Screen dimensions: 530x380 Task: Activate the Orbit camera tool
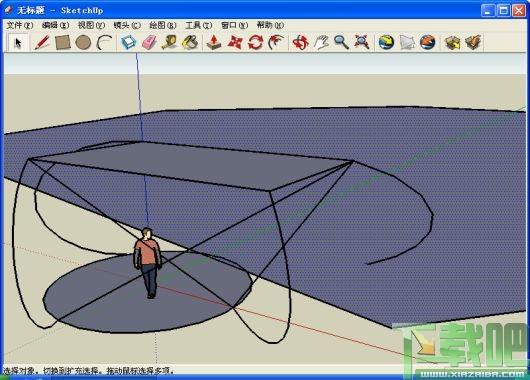(300, 43)
